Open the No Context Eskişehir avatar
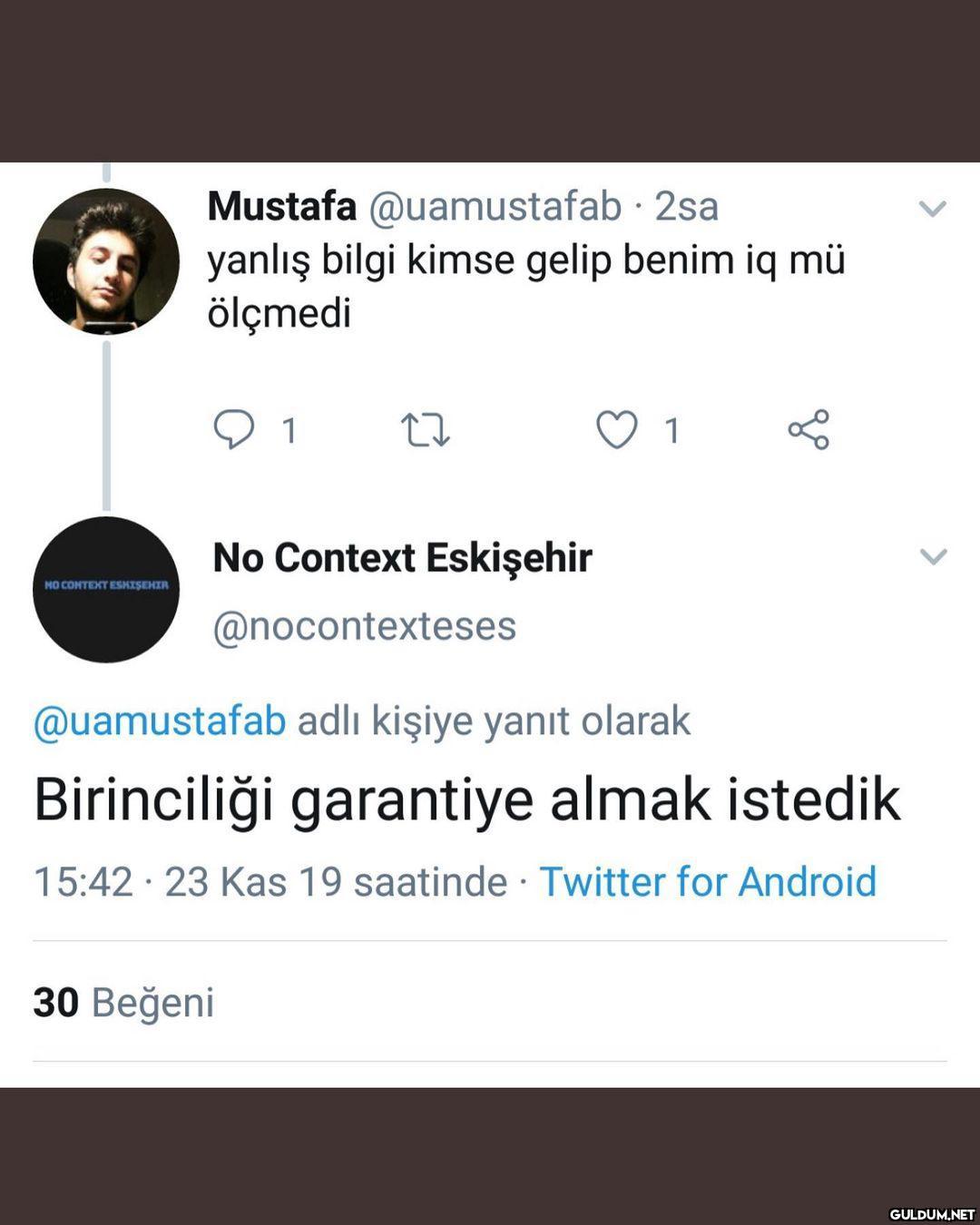 pos(106,589)
